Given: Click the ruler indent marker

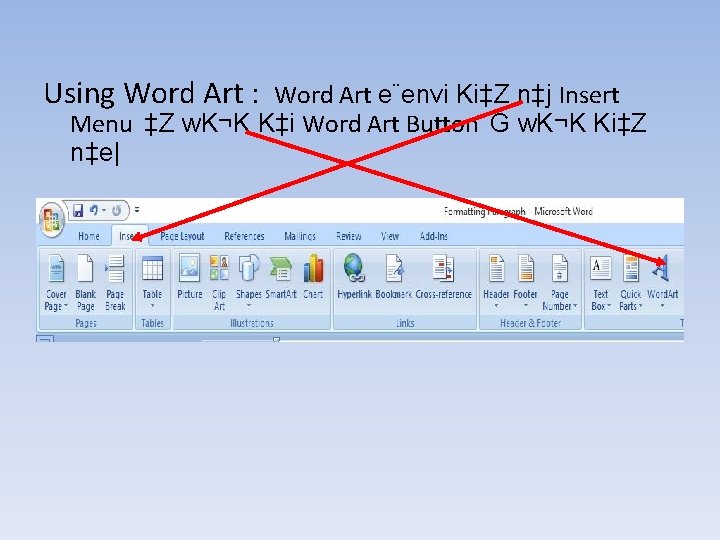Looking at the screenshot, I should tap(276, 339).
